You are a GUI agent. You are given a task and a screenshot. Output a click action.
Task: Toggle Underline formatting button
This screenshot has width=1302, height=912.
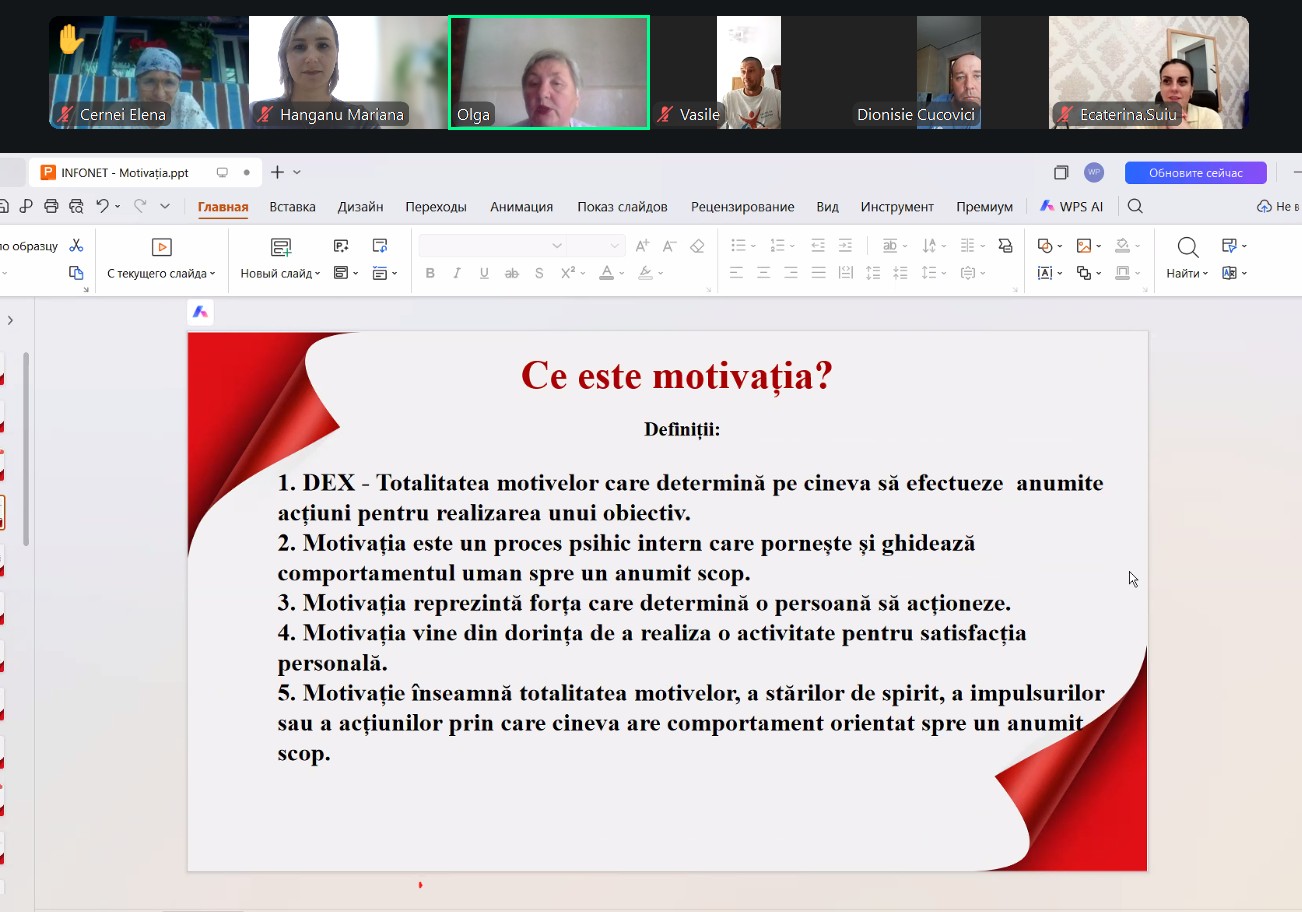[484, 273]
